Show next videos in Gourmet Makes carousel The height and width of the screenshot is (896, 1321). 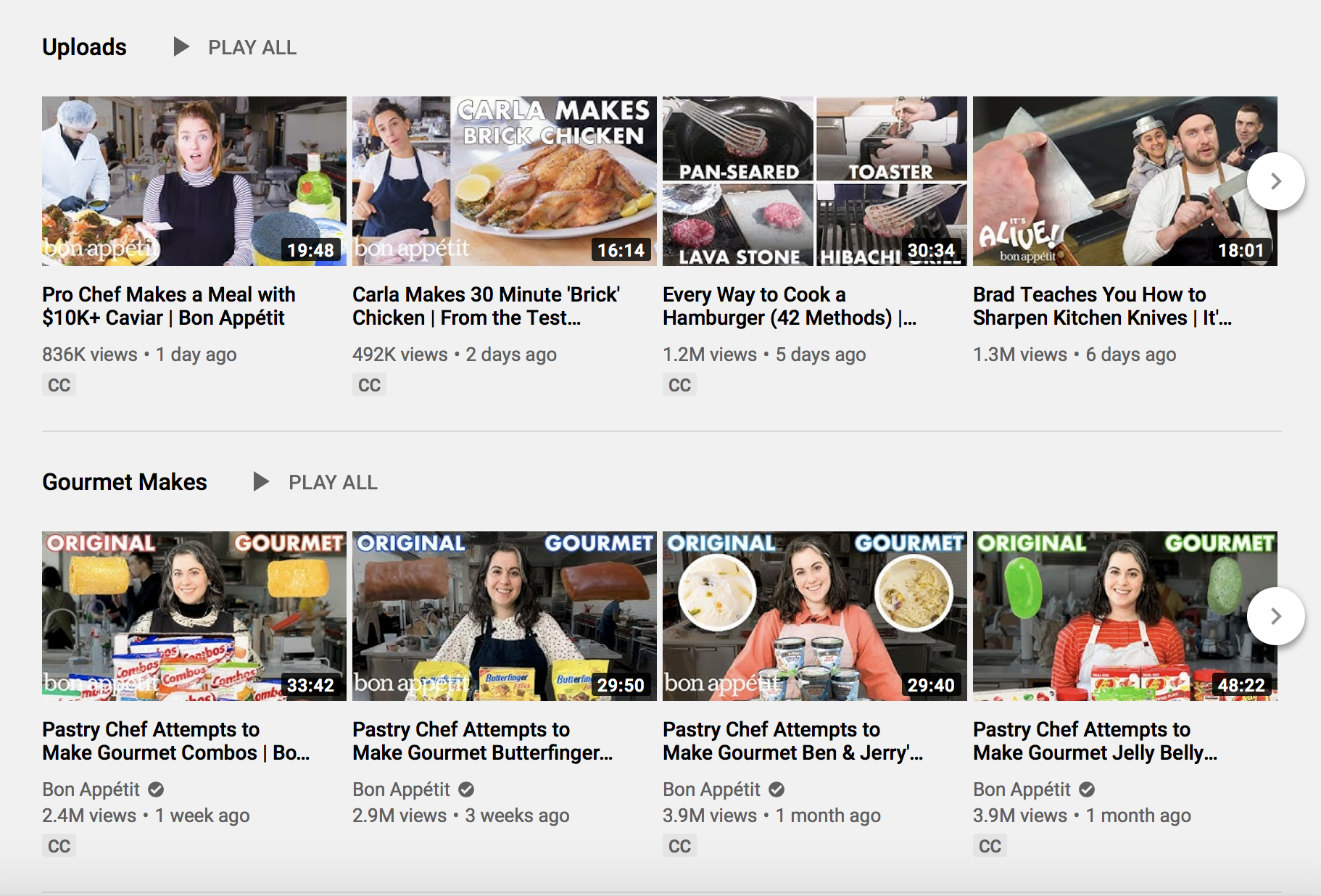click(x=1276, y=616)
